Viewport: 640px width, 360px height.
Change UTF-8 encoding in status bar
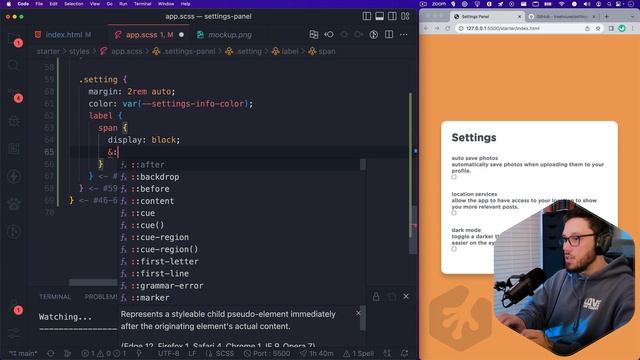168,353
